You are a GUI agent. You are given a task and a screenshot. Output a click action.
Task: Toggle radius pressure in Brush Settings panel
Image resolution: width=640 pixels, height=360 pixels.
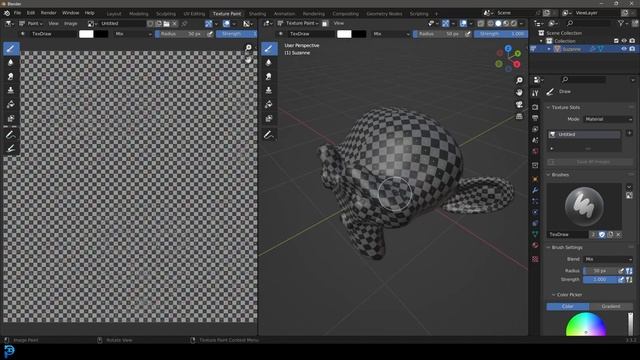tap(621, 271)
